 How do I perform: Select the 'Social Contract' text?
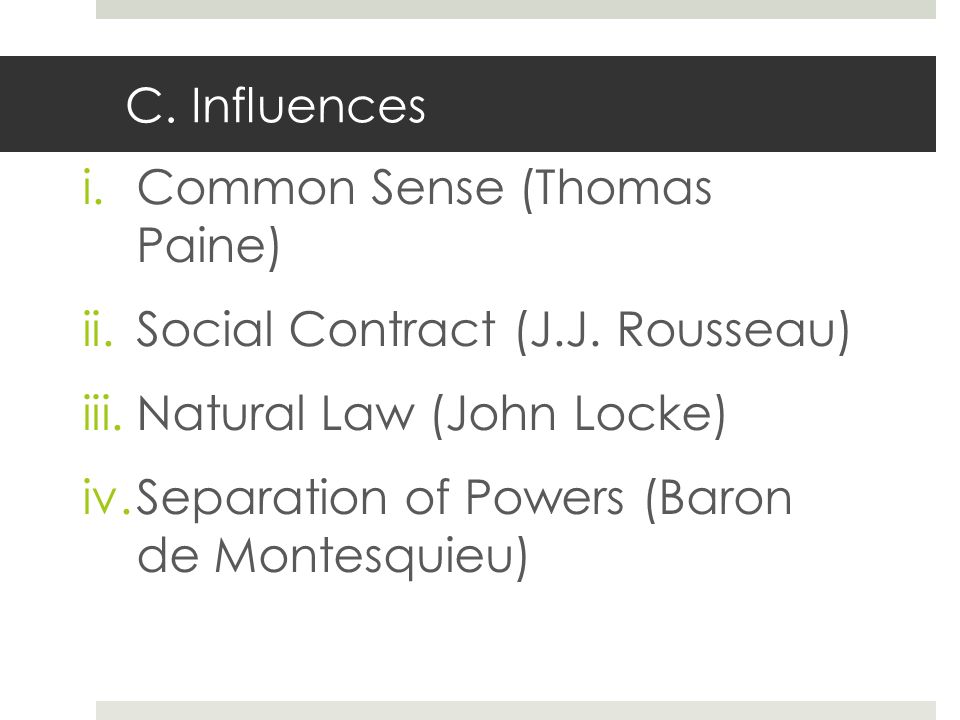[315, 329]
